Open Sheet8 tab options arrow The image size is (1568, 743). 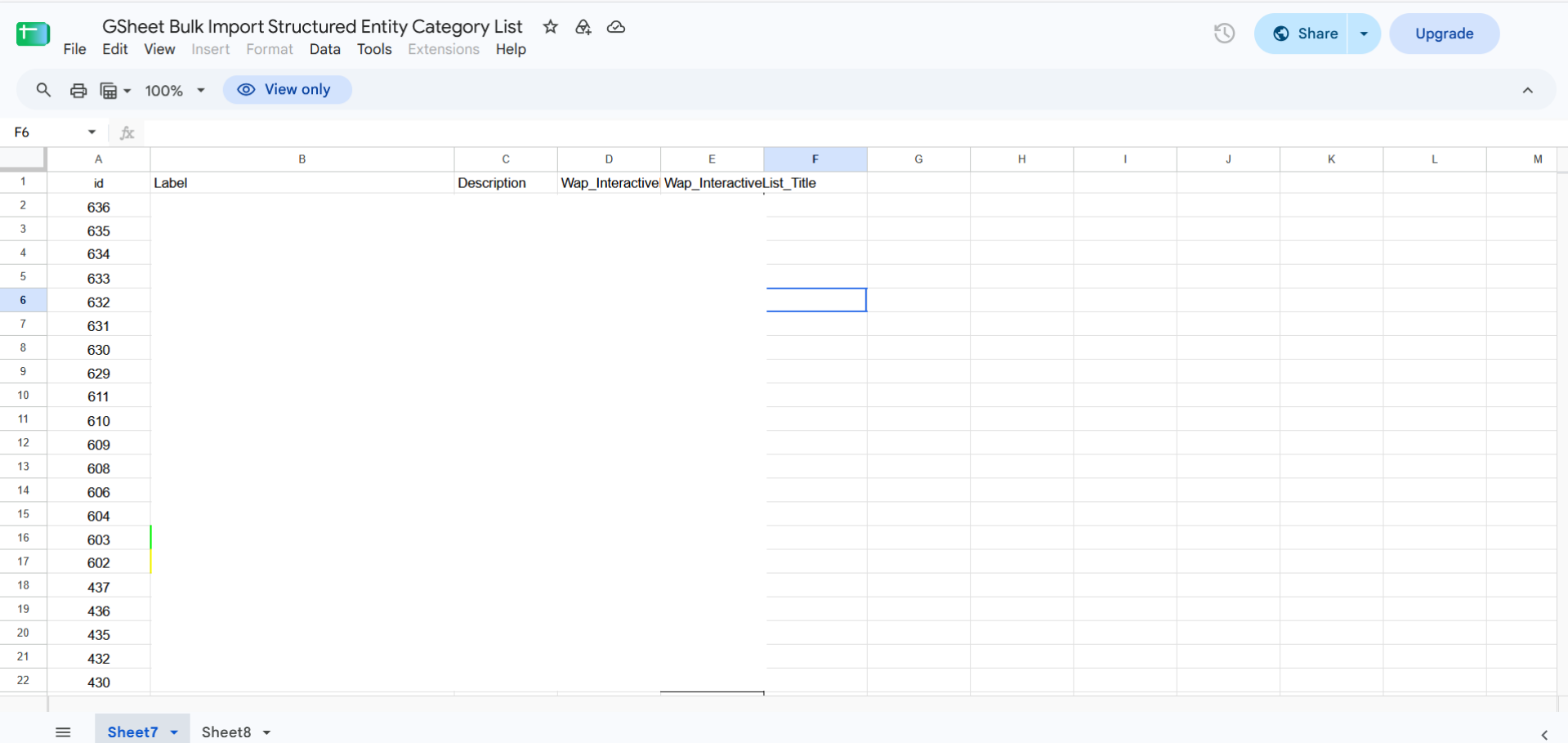click(x=266, y=732)
